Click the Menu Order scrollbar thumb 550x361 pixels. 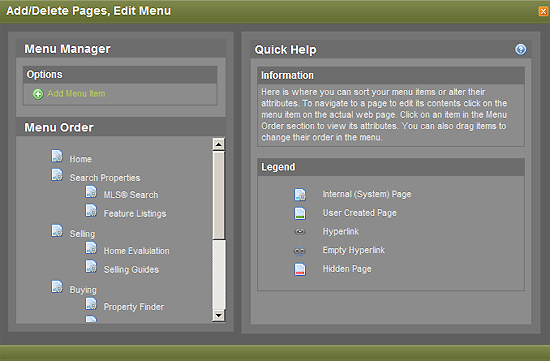219,195
